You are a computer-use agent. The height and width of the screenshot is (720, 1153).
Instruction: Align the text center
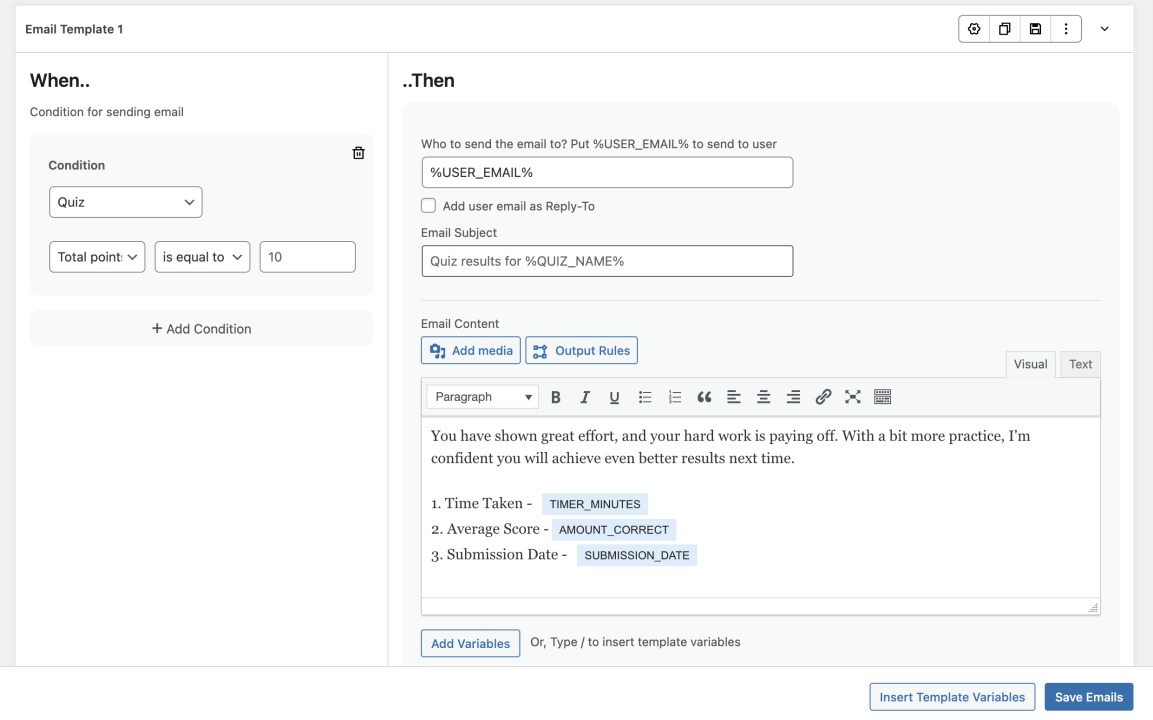(763, 396)
